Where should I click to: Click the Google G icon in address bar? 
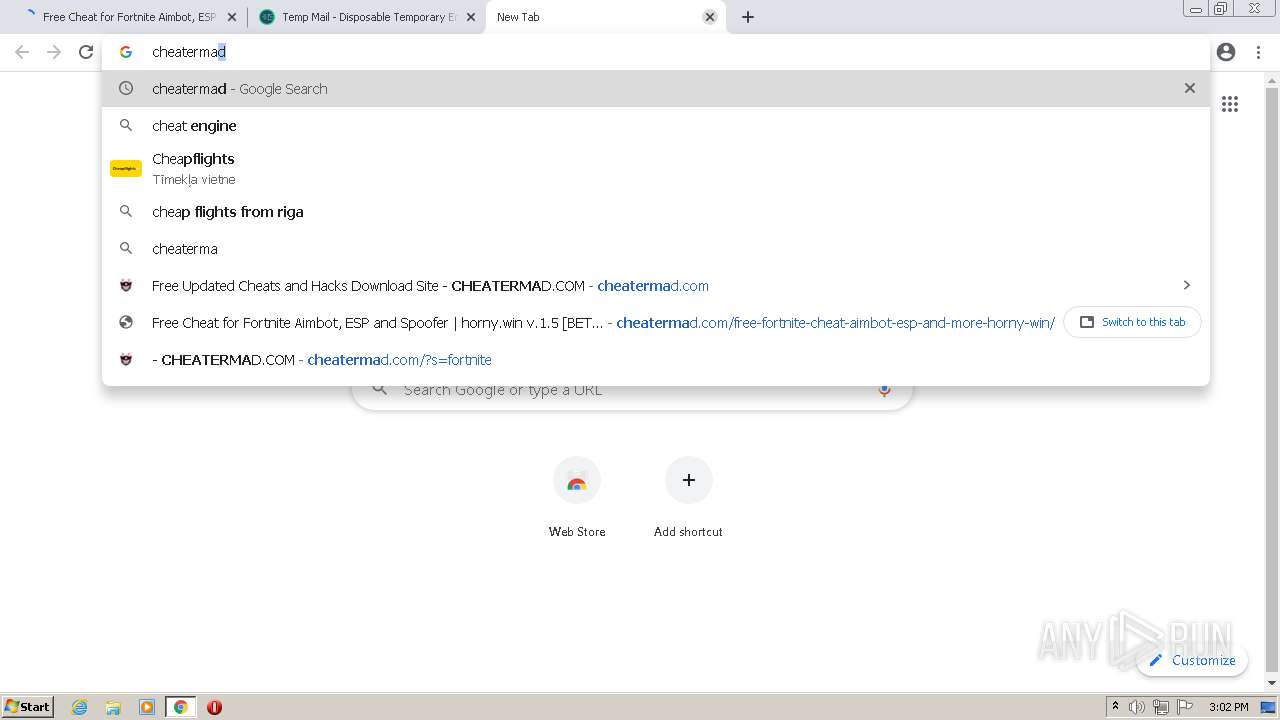pyautogui.click(x=126, y=52)
